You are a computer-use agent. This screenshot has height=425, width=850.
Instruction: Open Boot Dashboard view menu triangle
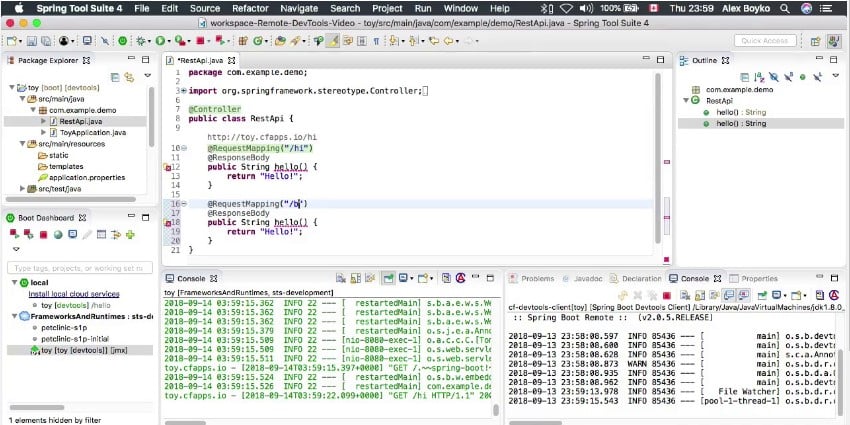(16, 249)
